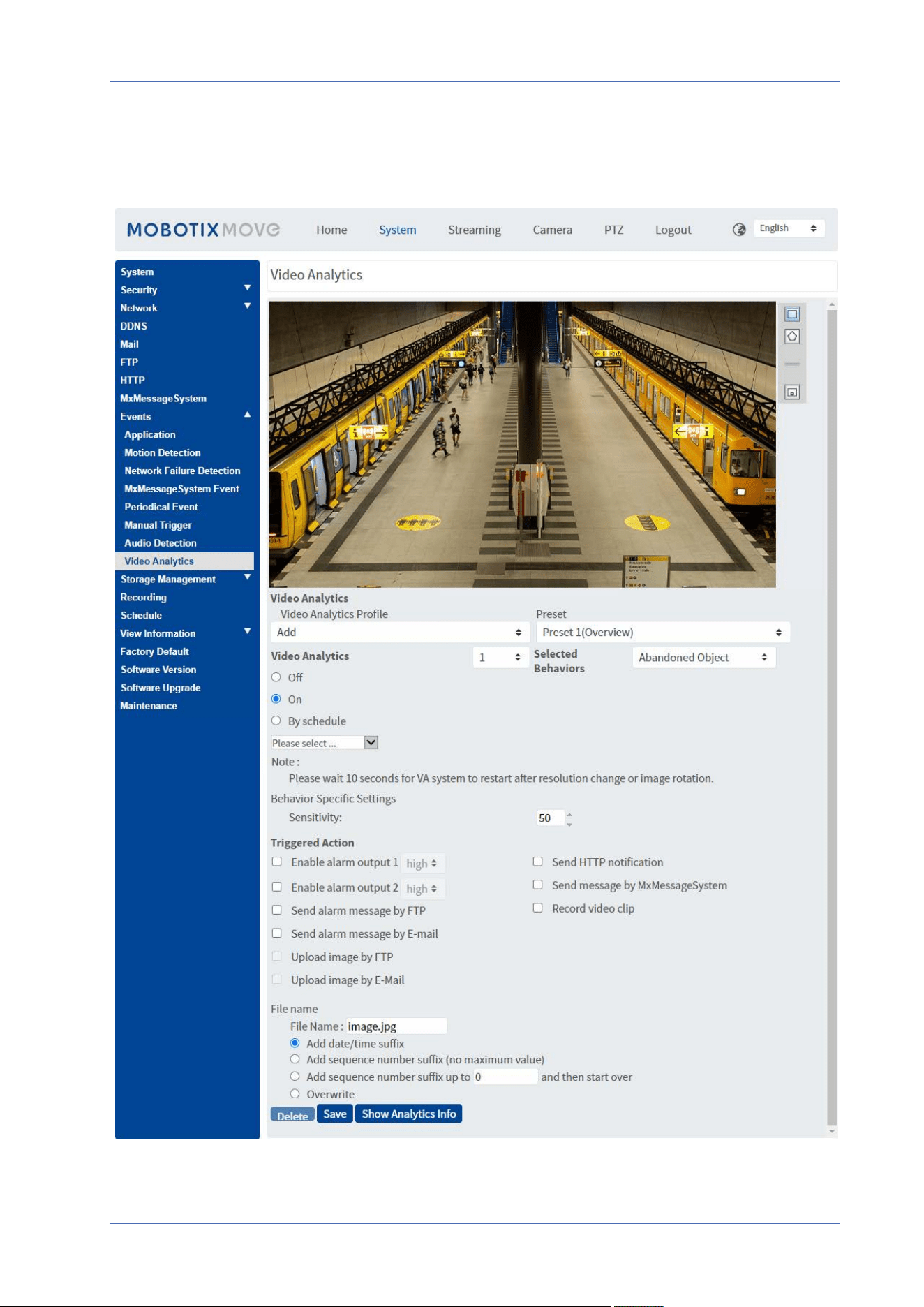
Task: Decrease the Sensitivity value
Action: point(569,824)
